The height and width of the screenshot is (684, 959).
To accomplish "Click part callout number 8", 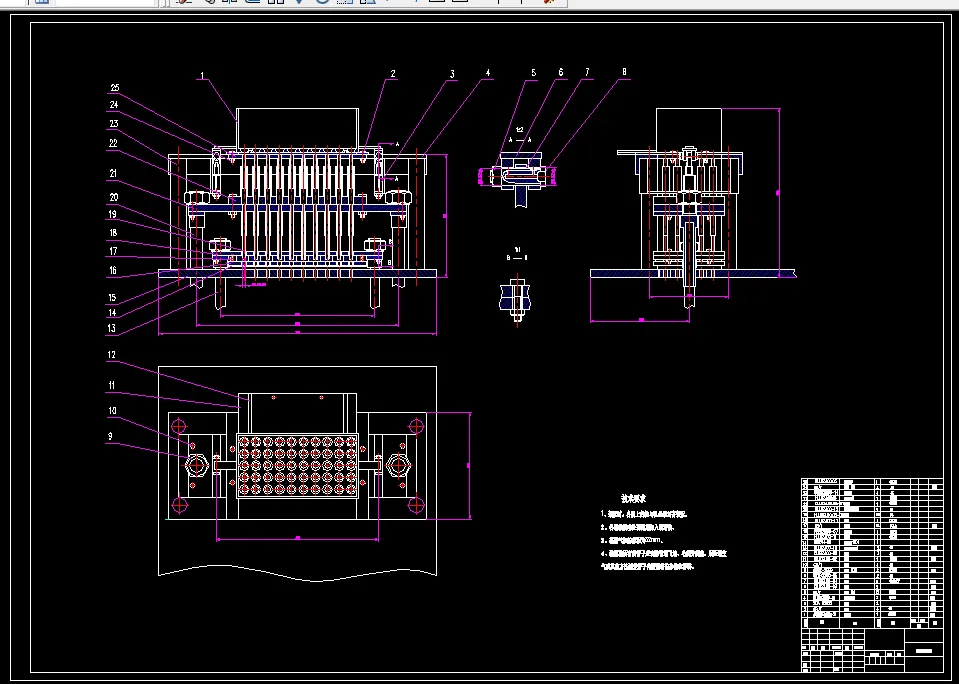I will [x=624, y=72].
